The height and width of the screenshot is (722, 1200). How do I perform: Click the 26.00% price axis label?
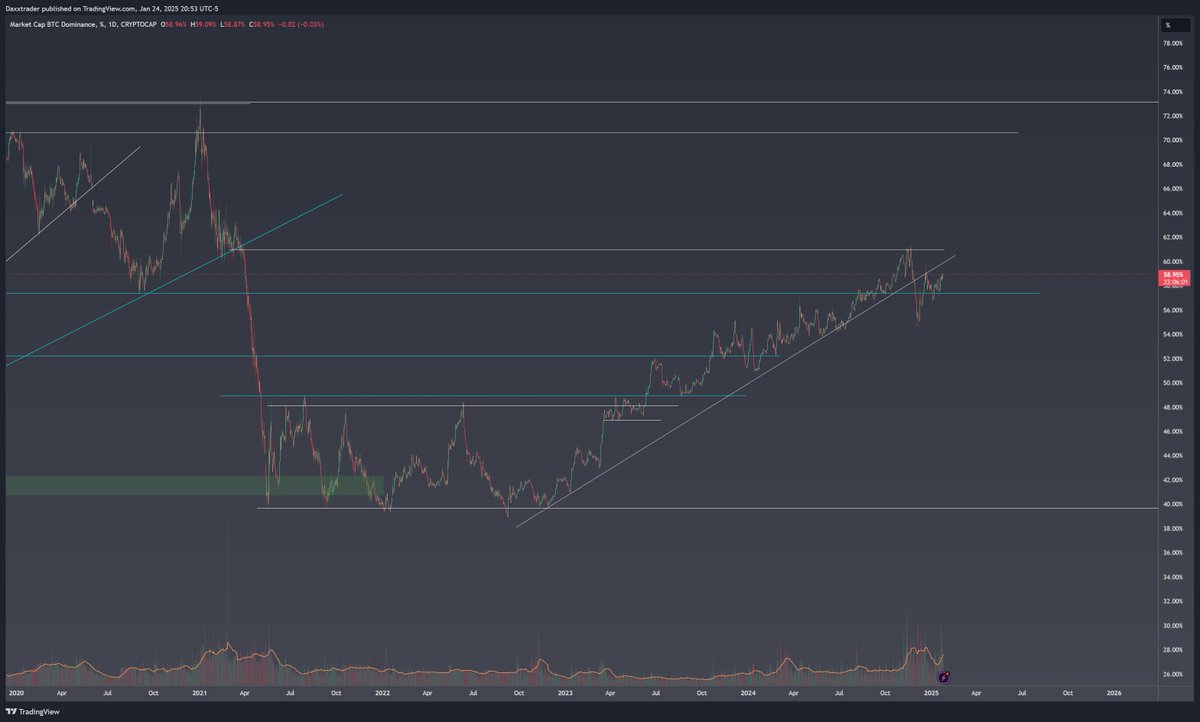coord(1172,675)
